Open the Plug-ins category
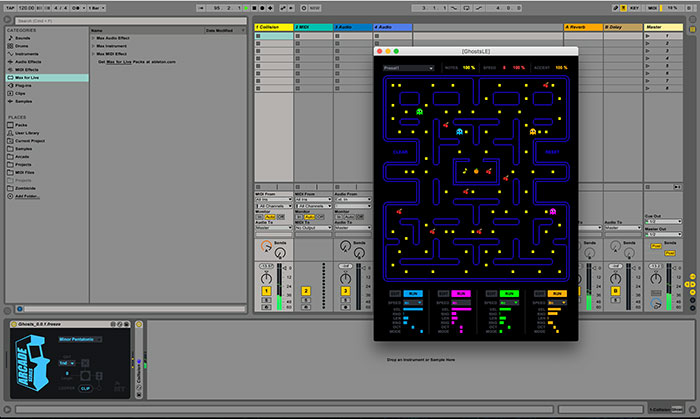The width and height of the screenshot is (700, 419). (x=24, y=85)
